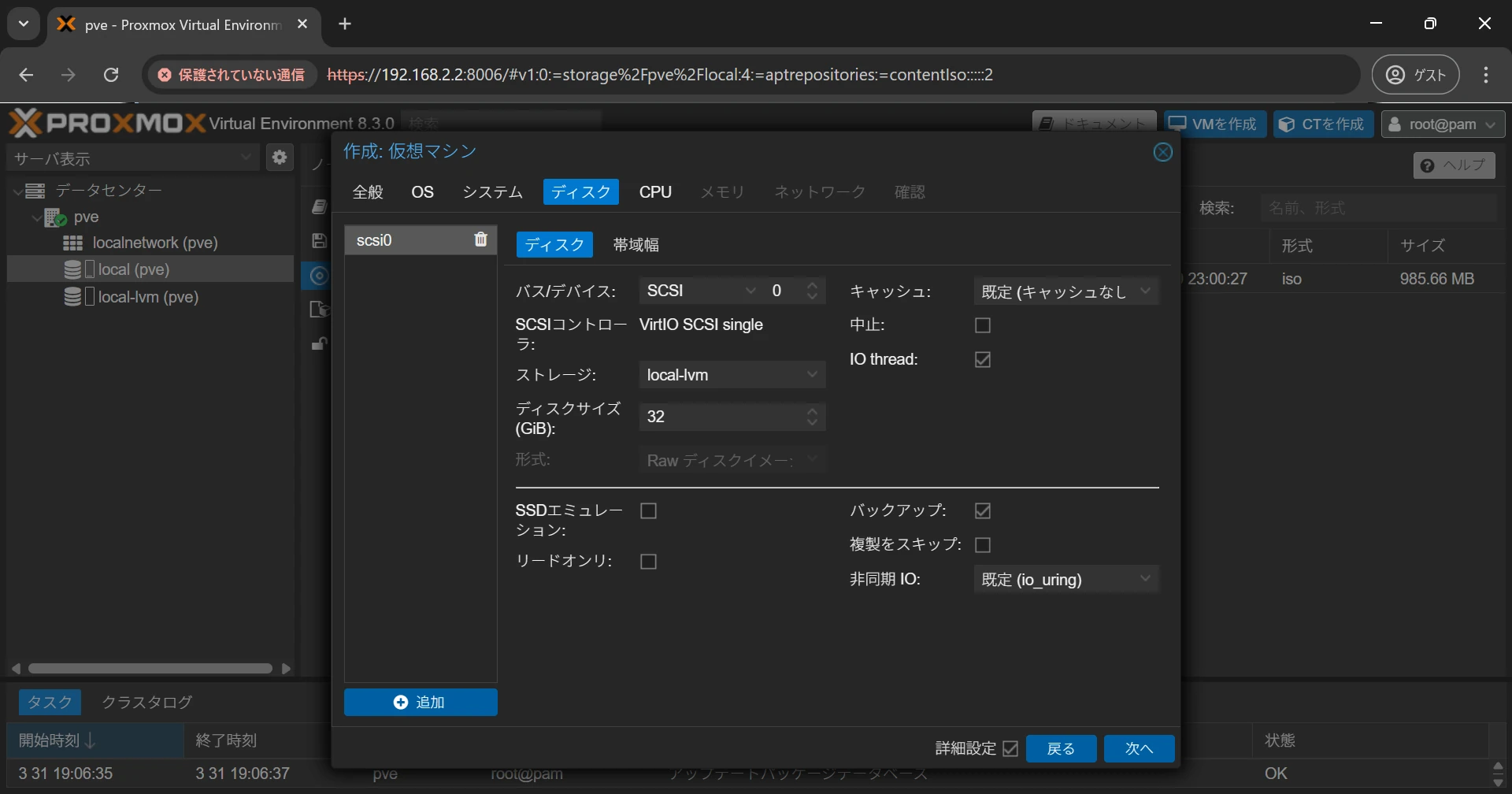The image size is (1512, 794).
Task: Click the device number stepper
Action: point(813,291)
